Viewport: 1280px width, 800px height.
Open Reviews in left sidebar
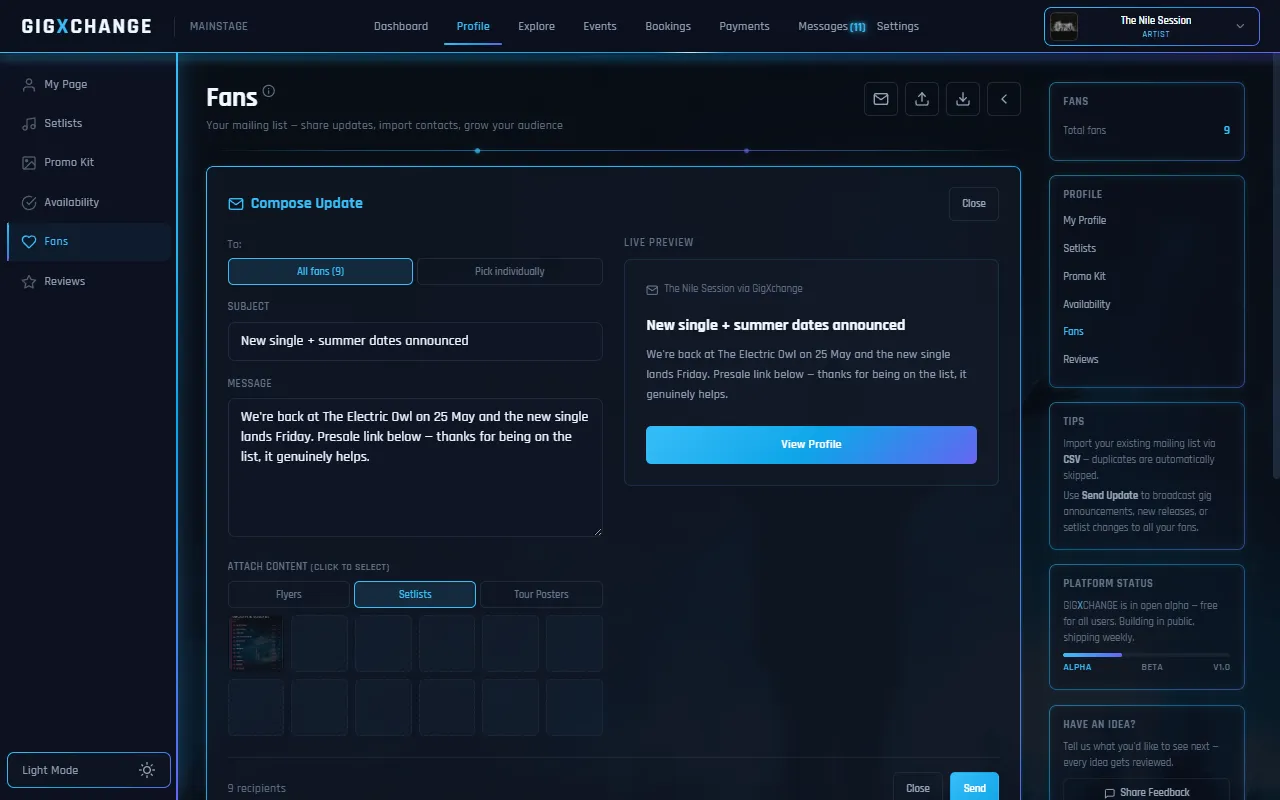coord(89,281)
